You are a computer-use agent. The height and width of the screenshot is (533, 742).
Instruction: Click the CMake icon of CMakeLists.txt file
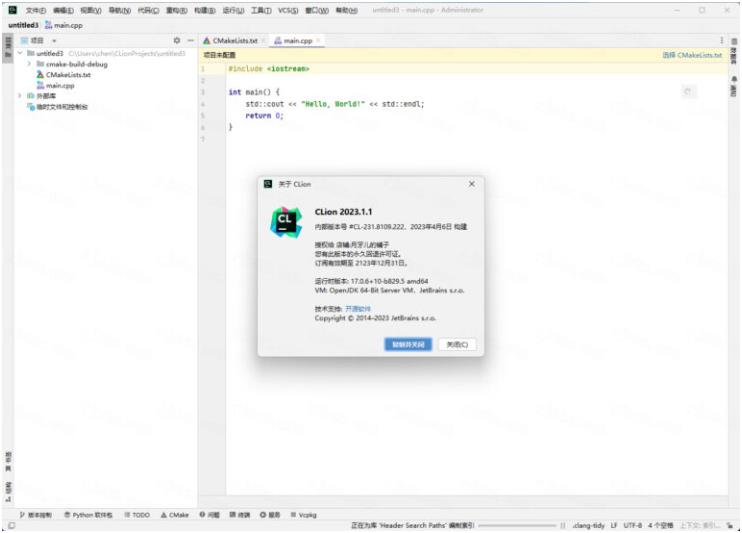(x=40, y=75)
